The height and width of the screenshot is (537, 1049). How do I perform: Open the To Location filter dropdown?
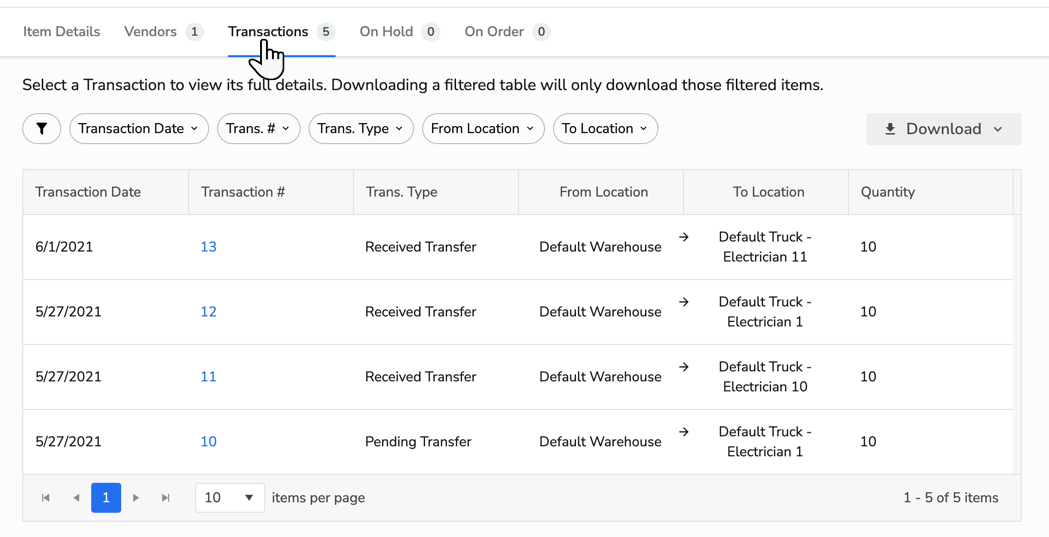(604, 129)
